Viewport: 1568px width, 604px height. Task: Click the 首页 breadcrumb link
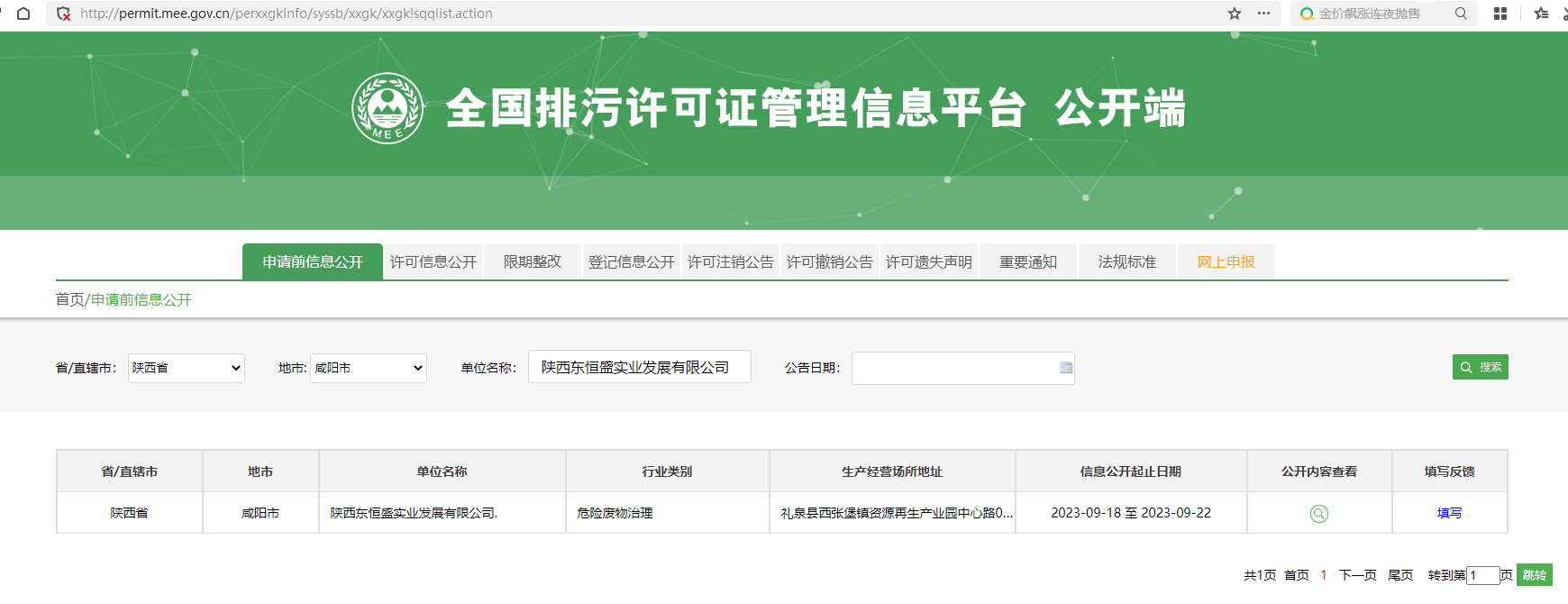point(69,299)
